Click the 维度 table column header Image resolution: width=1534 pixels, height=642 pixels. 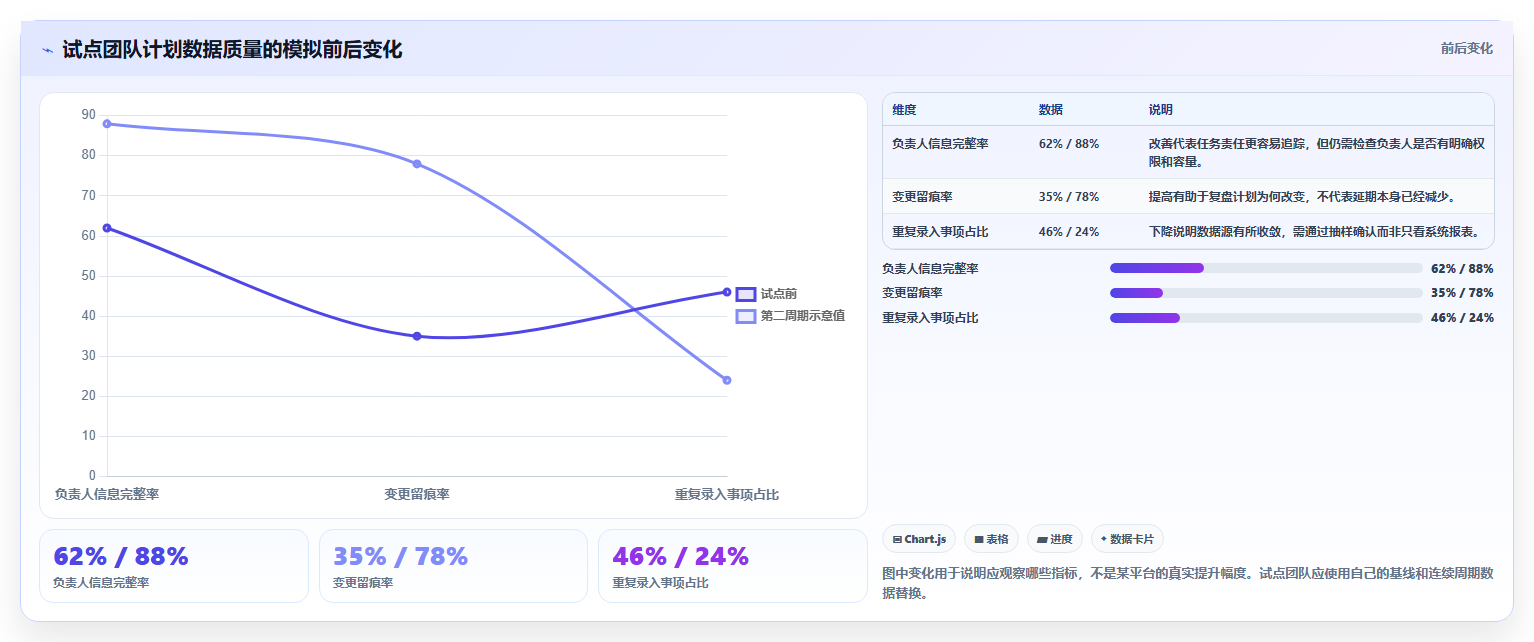click(x=904, y=110)
